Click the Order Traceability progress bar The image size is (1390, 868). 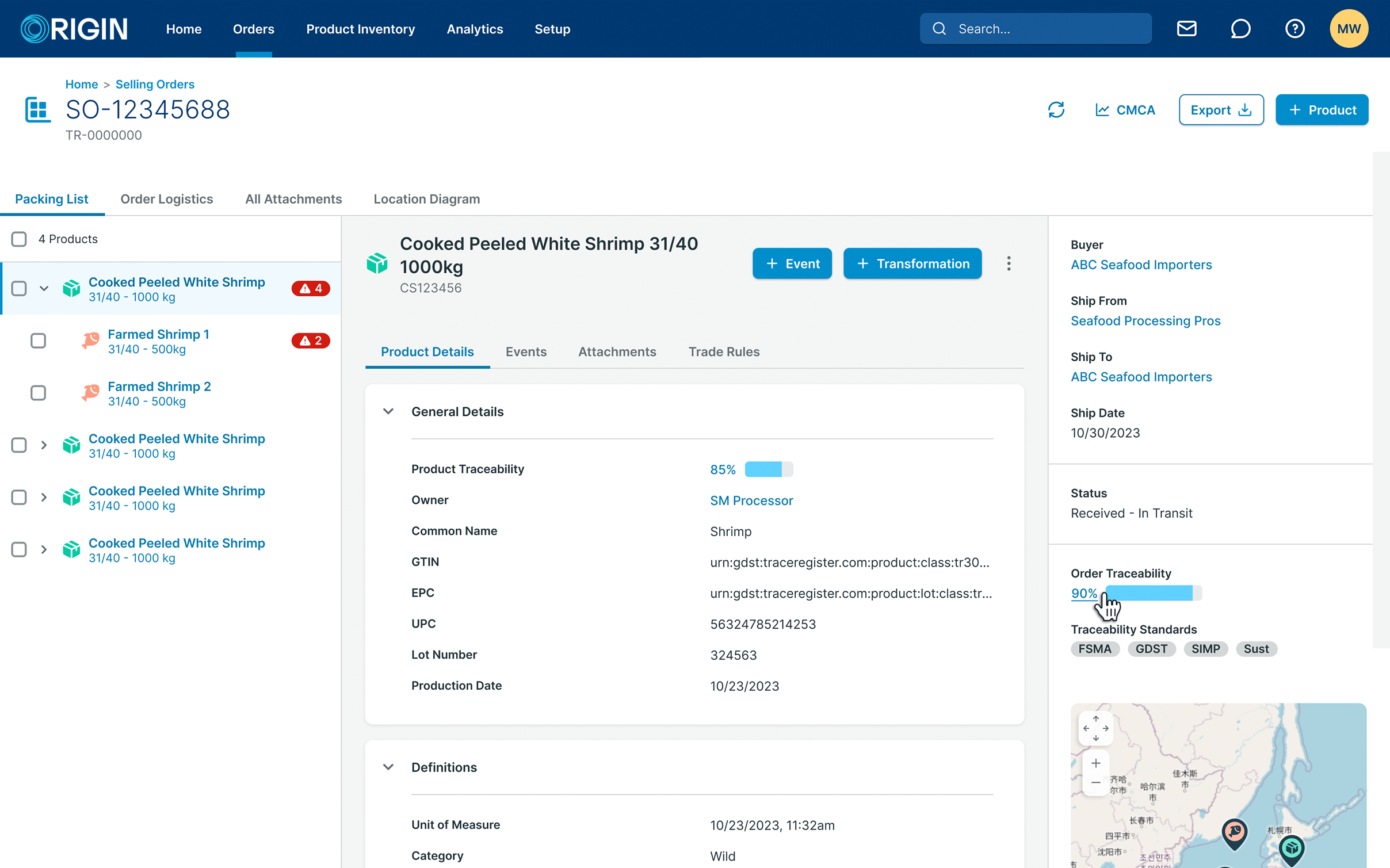(x=1153, y=593)
